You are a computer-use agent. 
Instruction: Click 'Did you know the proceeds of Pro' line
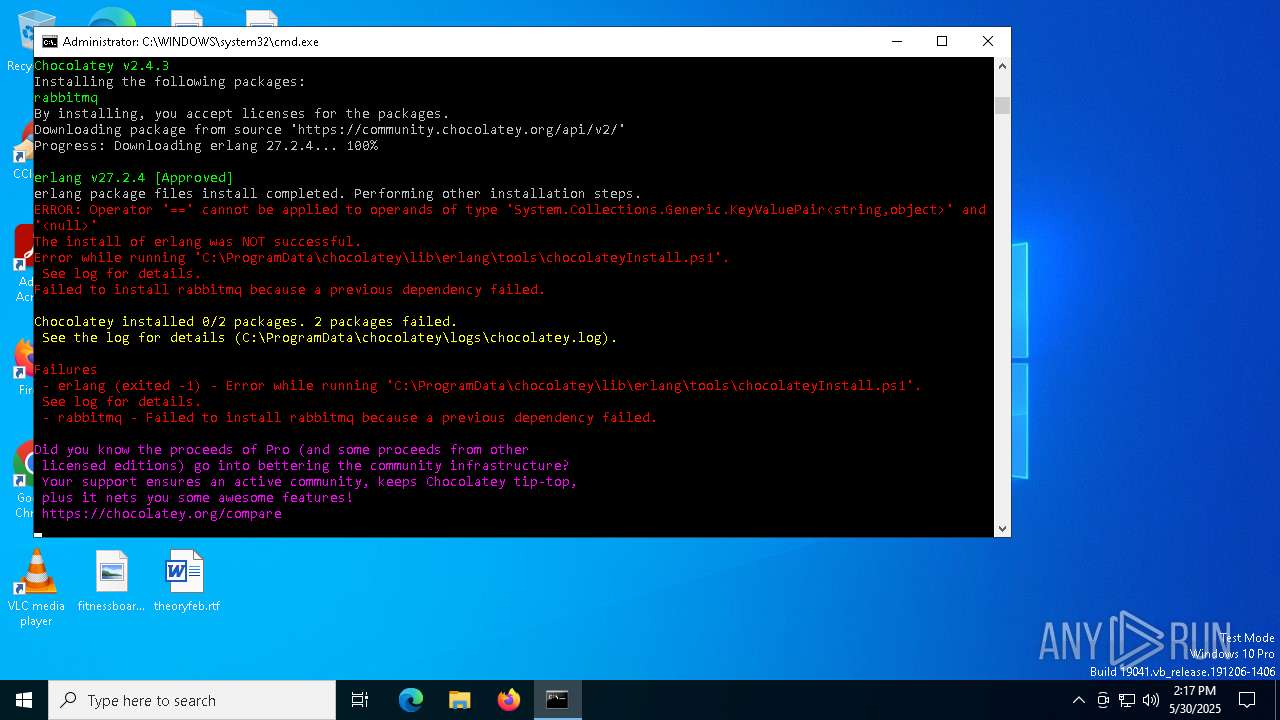(x=282, y=450)
